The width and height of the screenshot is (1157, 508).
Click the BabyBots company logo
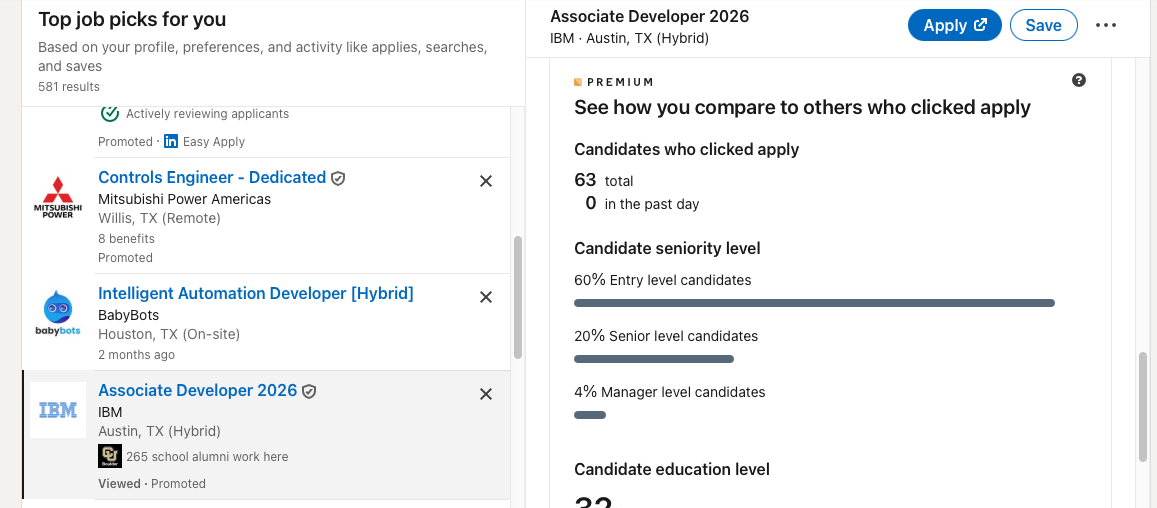(x=58, y=313)
